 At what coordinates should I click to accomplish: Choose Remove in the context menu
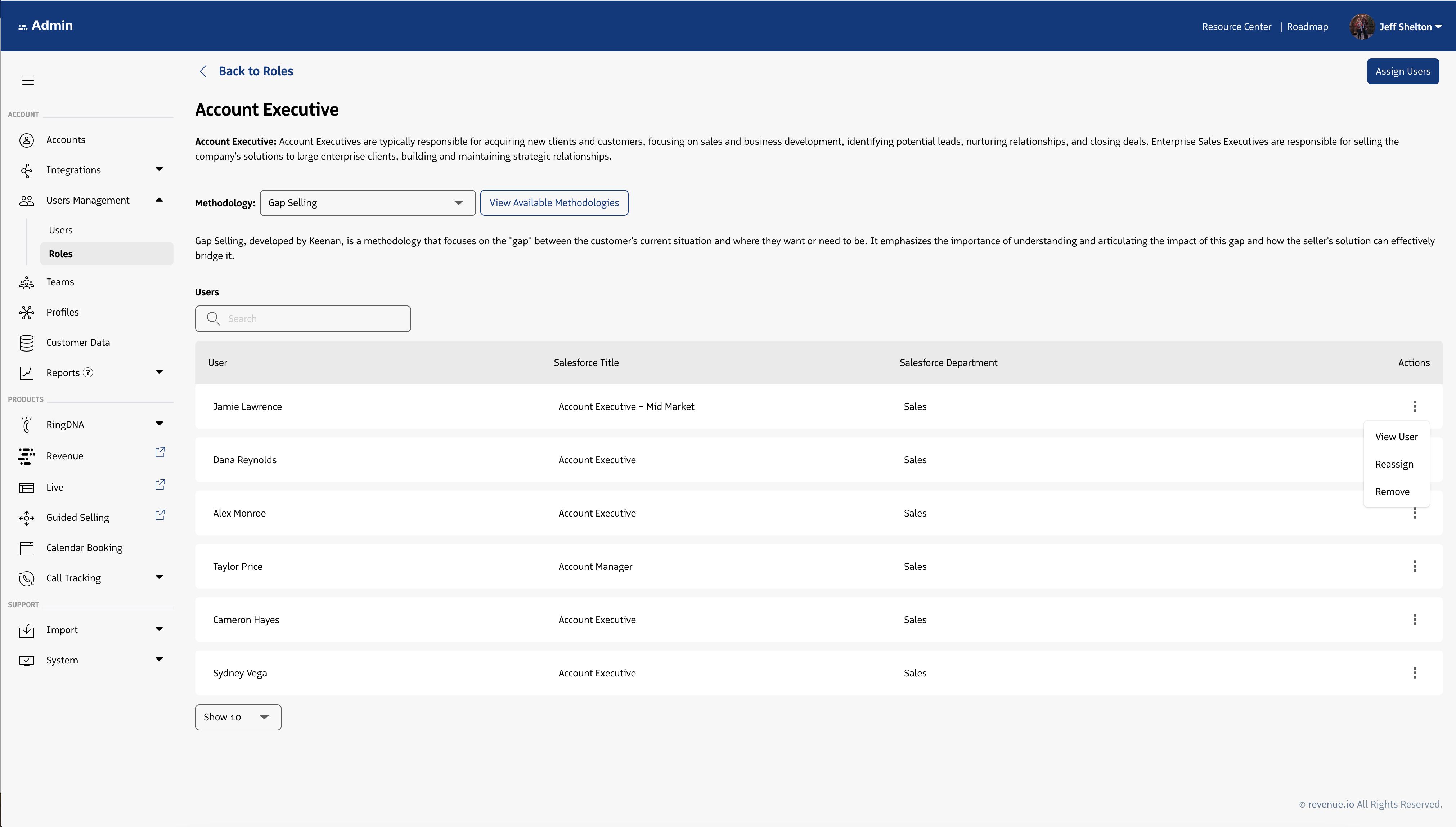pyautogui.click(x=1392, y=491)
